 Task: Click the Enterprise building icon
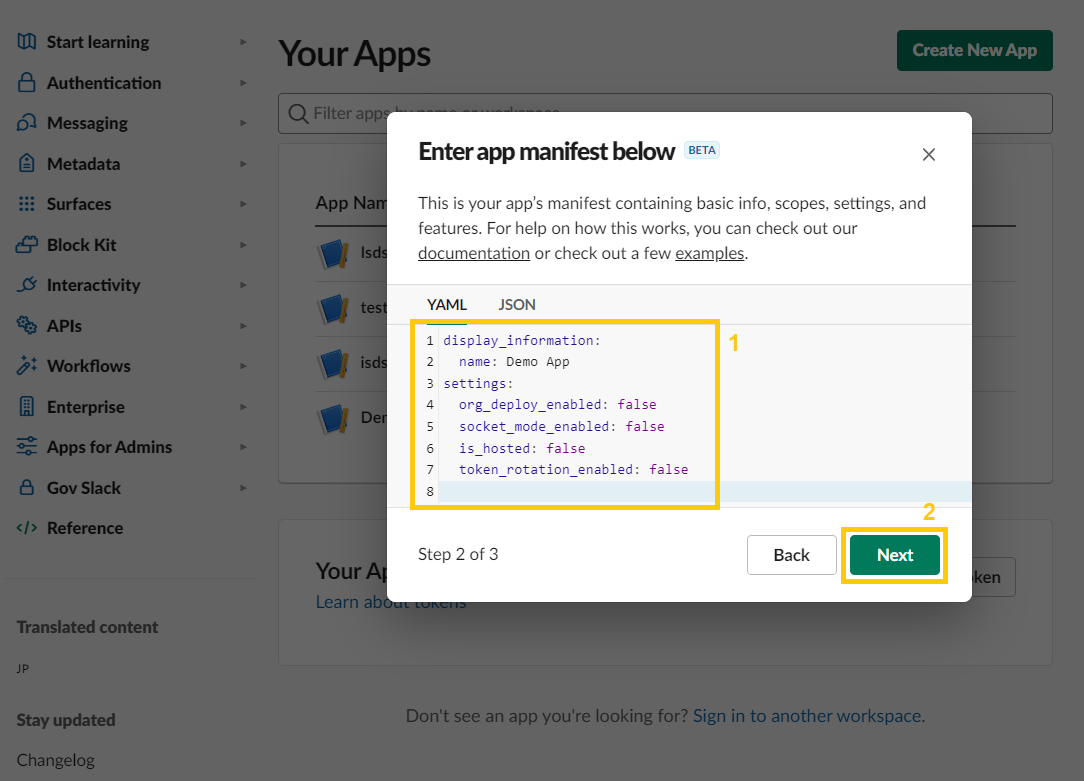[27, 407]
